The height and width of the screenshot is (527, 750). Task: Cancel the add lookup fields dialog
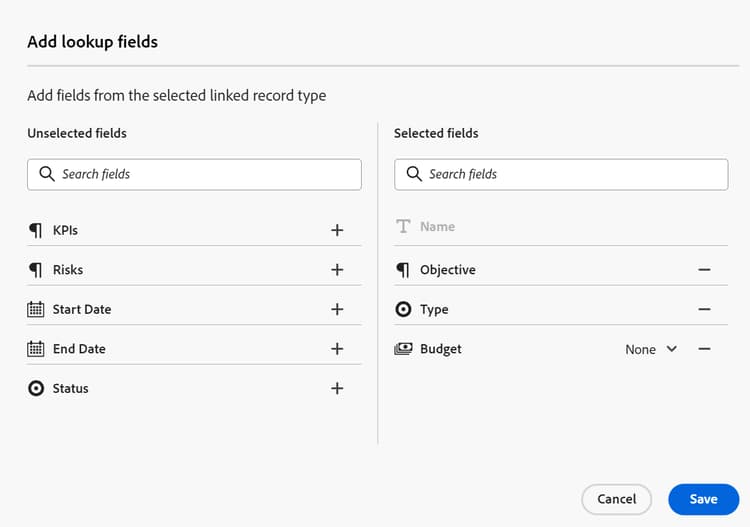pos(616,499)
